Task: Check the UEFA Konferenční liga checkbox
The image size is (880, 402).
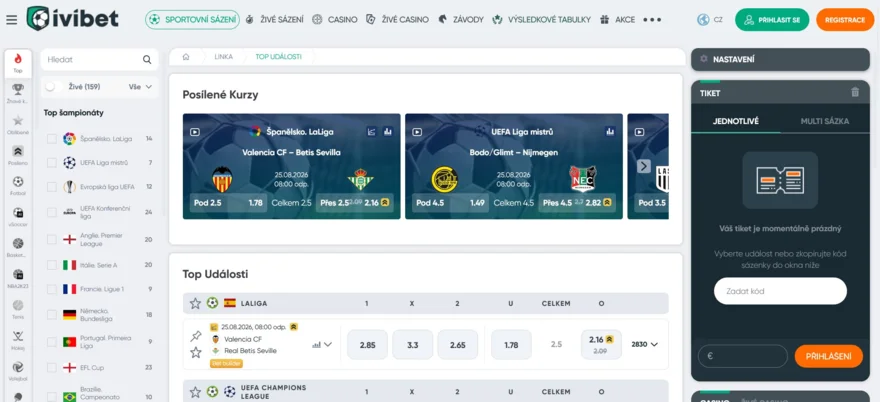Action: 52,212
